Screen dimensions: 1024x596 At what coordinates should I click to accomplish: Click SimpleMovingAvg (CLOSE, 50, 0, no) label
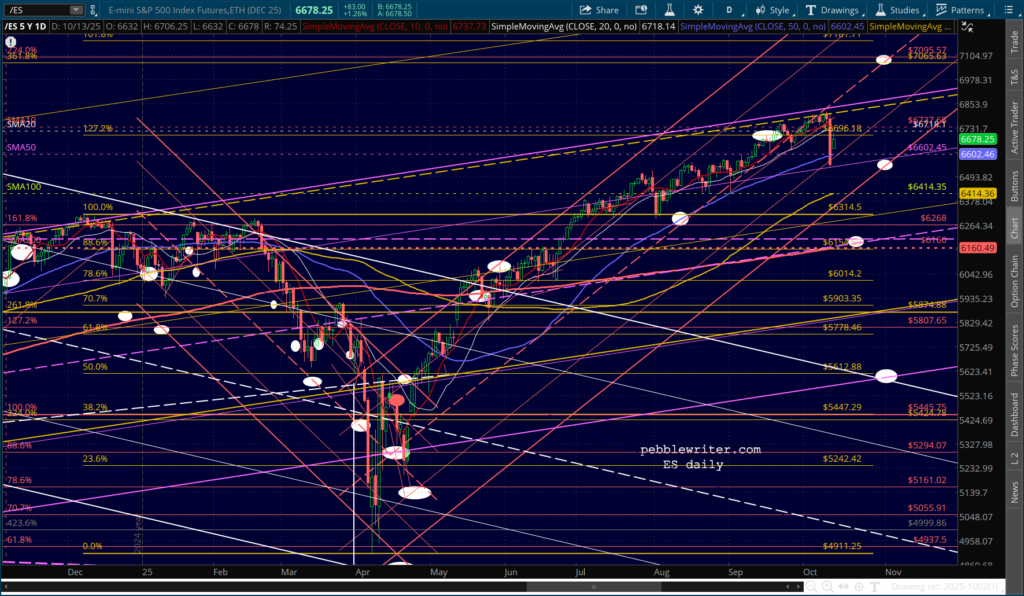click(x=754, y=27)
